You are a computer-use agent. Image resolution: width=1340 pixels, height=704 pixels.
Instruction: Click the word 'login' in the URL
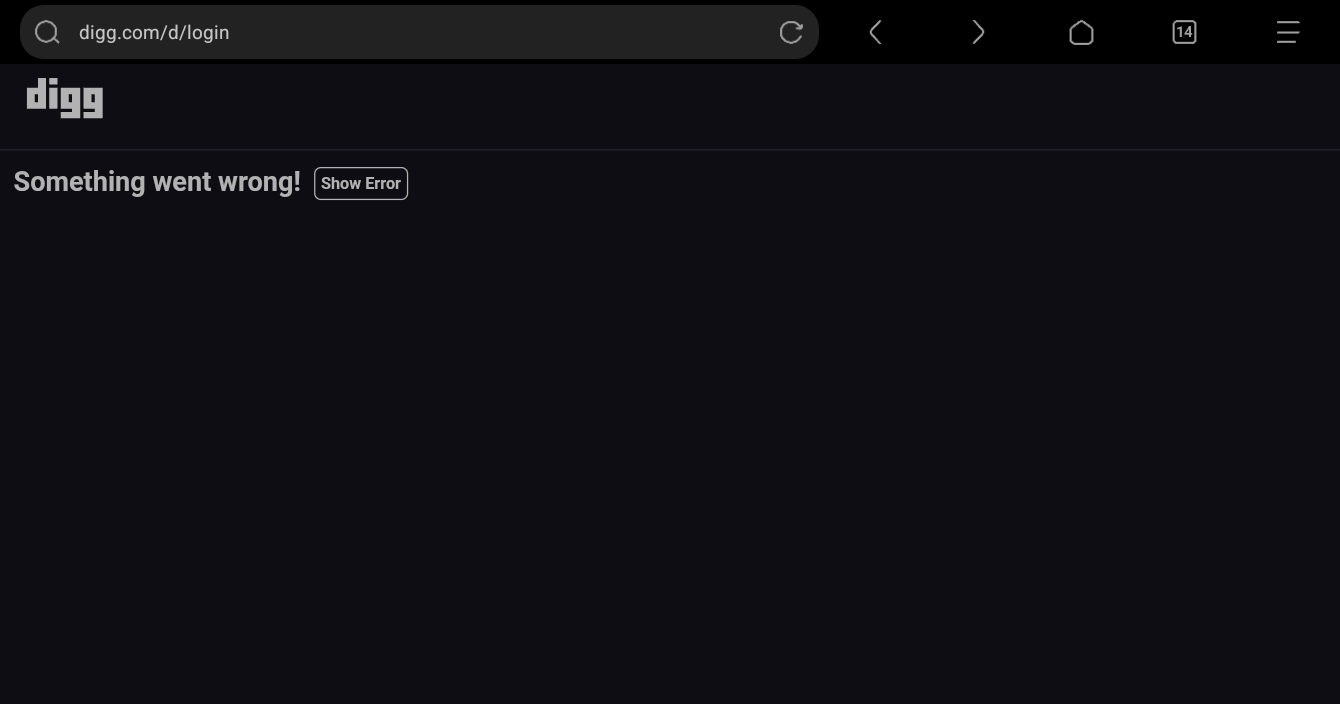click(x=208, y=32)
